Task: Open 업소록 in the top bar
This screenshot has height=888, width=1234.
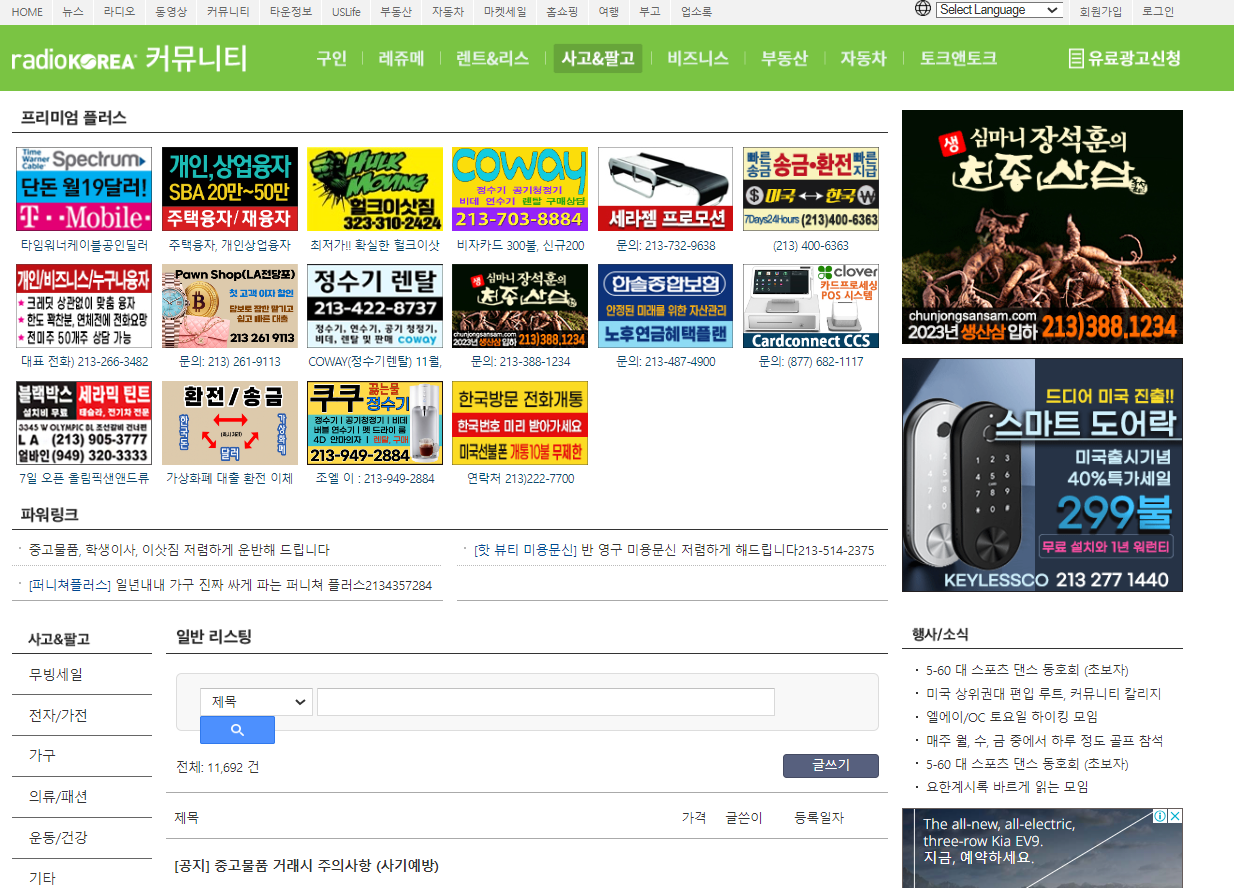Action: (696, 12)
